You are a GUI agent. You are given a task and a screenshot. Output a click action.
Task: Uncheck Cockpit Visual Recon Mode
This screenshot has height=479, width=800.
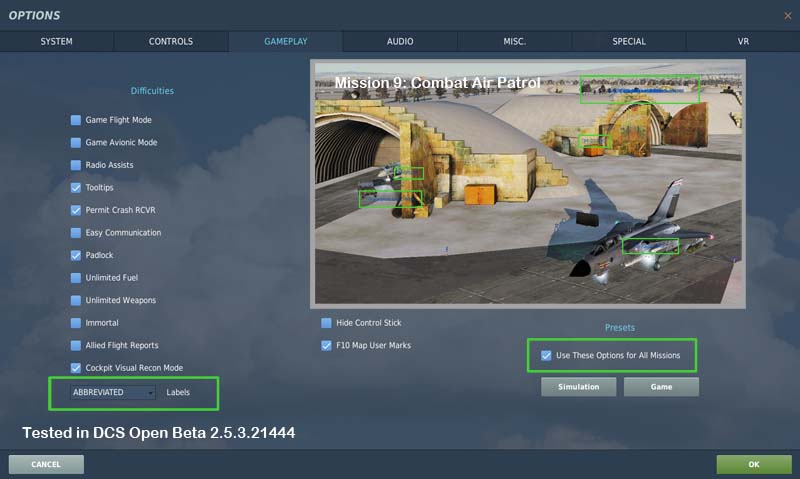coord(76,368)
